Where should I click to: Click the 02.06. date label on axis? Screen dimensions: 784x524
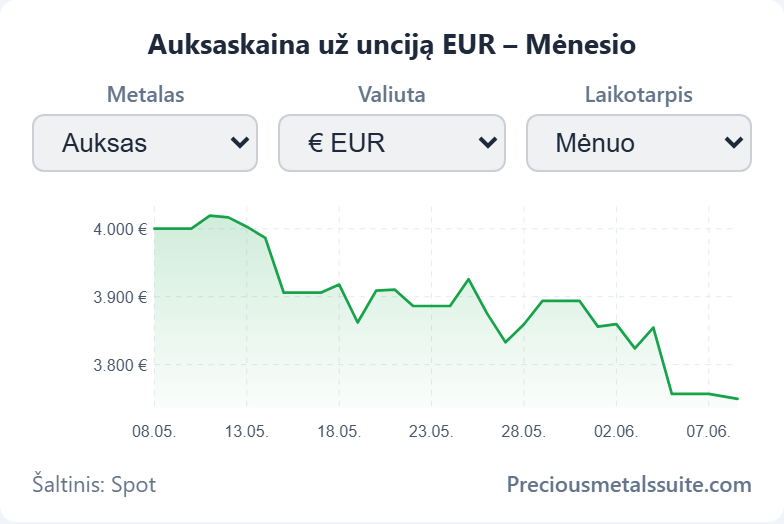tap(616, 431)
